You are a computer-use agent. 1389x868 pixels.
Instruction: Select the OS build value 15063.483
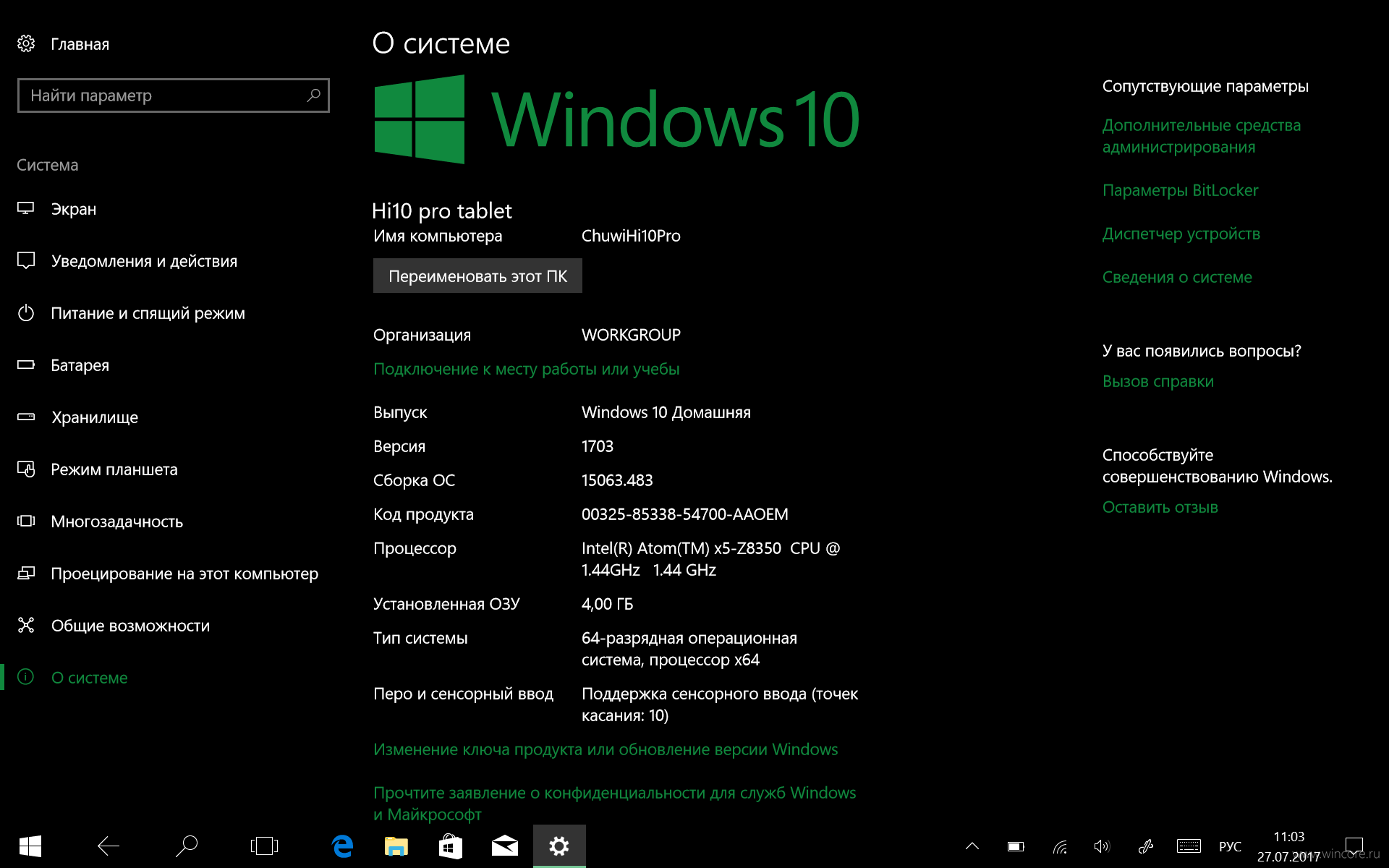coord(617,480)
